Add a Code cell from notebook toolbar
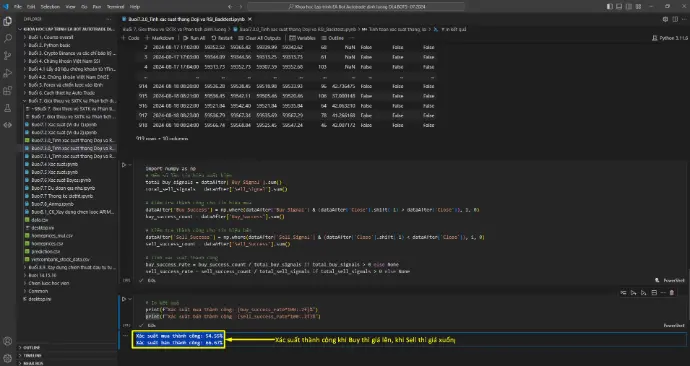This screenshot has width=690, height=366. (130, 38)
